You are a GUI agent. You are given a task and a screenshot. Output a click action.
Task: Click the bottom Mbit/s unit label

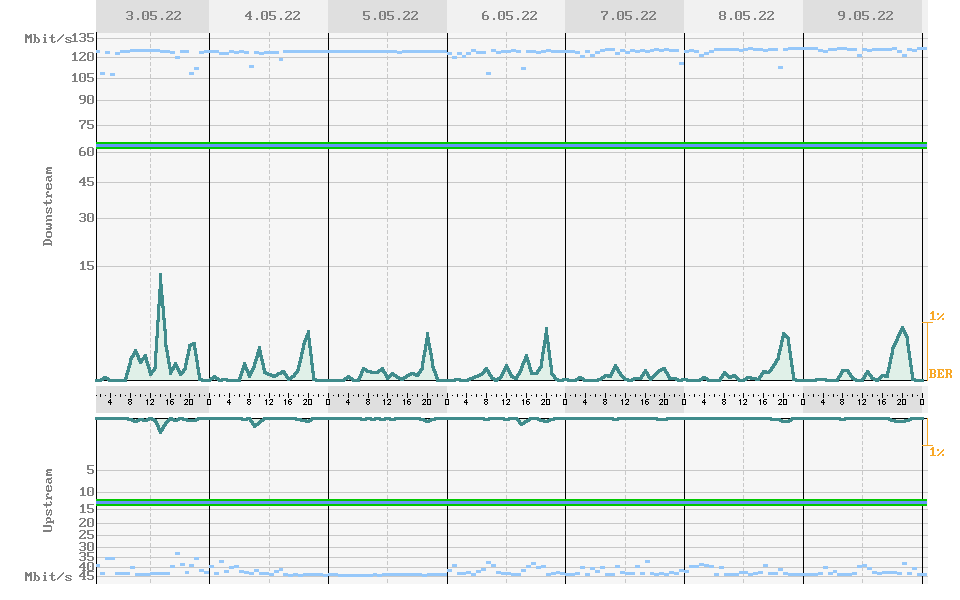(x=48, y=577)
